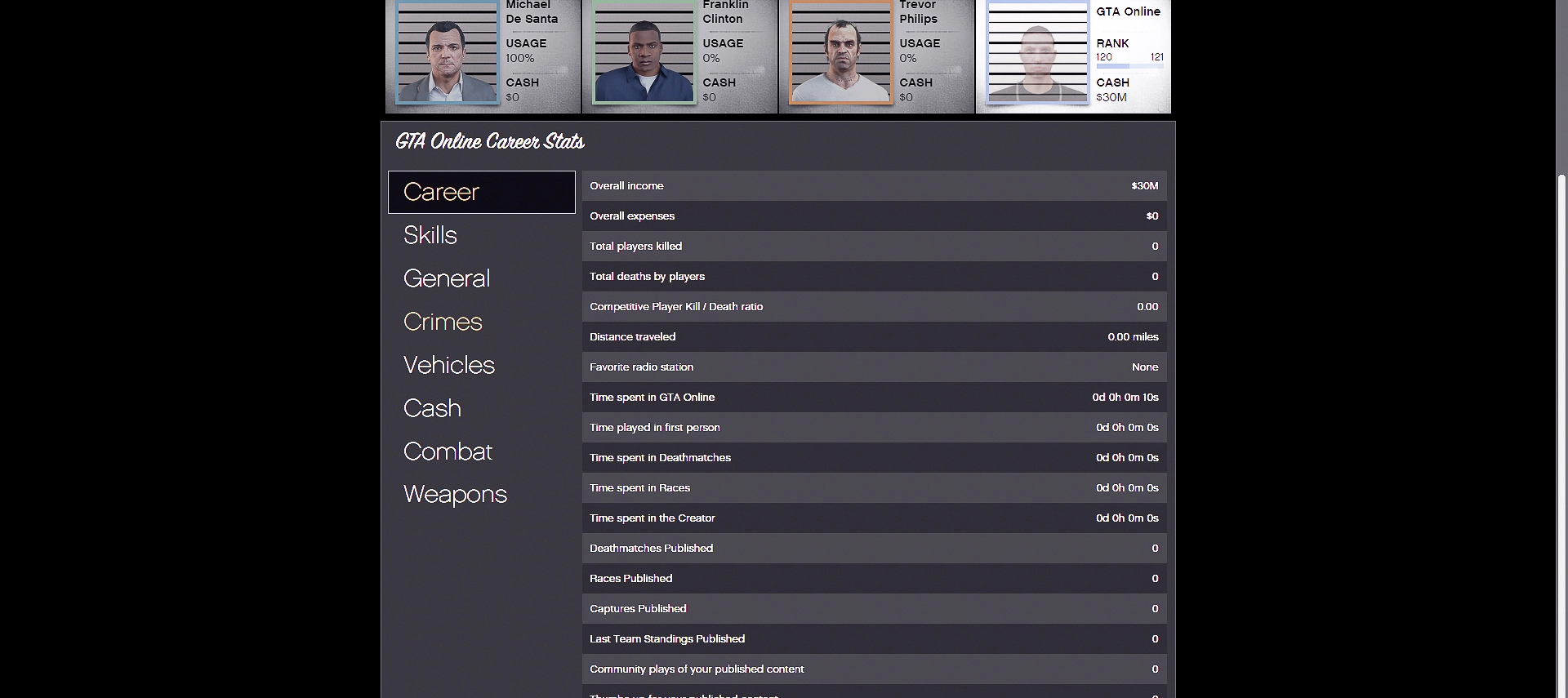Click the Time spent in GTA Online row
1568x698 pixels.
[874, 398]
